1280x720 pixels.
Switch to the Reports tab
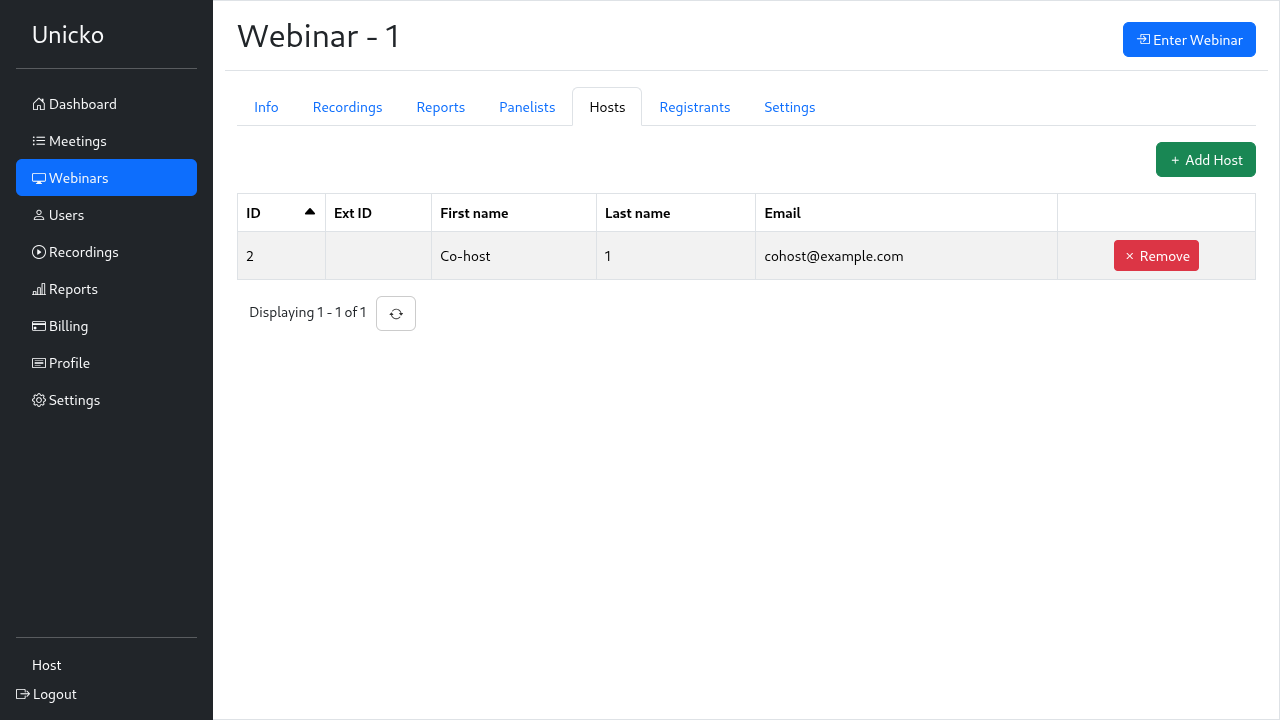click(441, 107)
